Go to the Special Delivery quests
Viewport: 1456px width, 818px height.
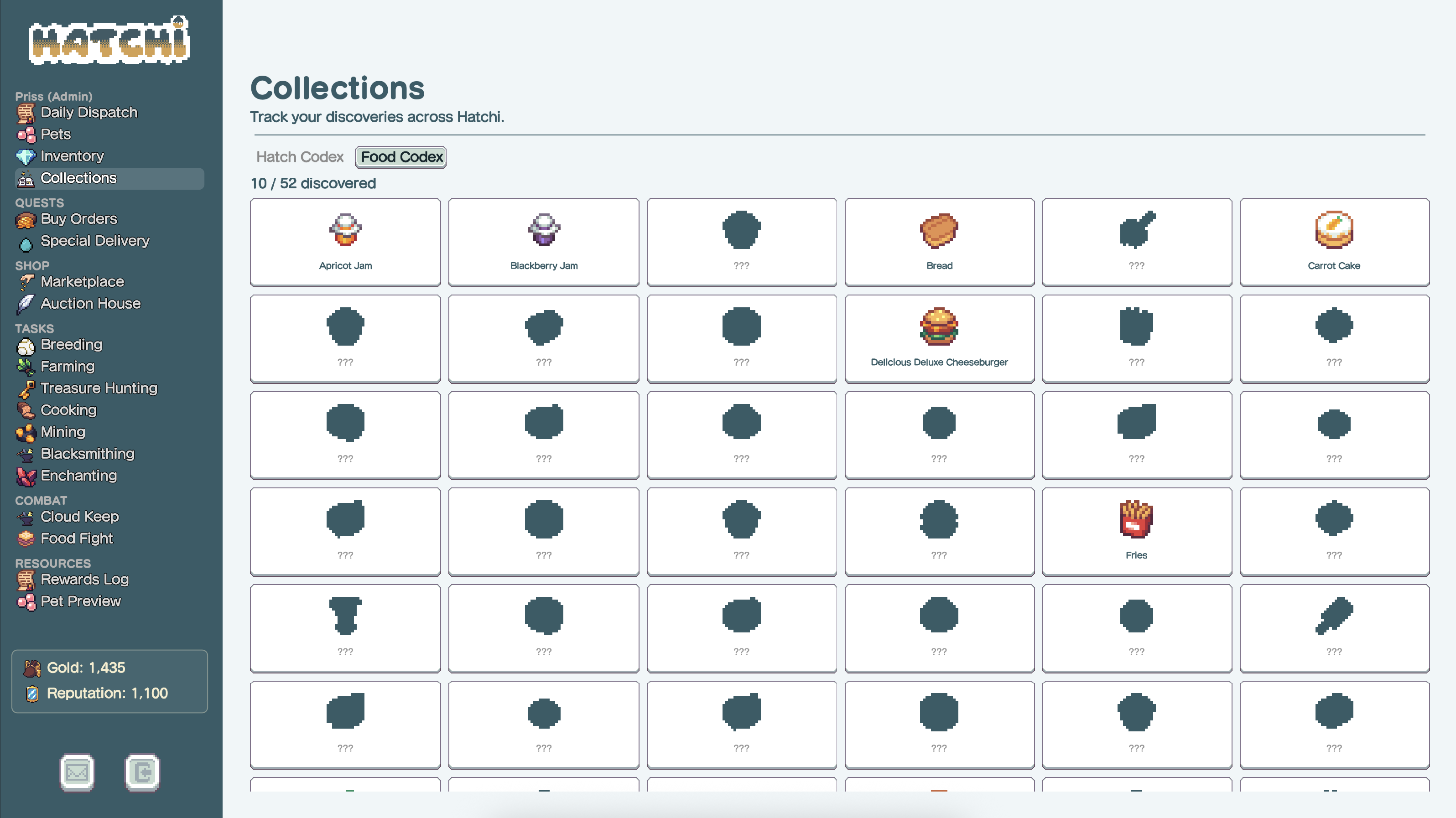click(x=95, y=241)
